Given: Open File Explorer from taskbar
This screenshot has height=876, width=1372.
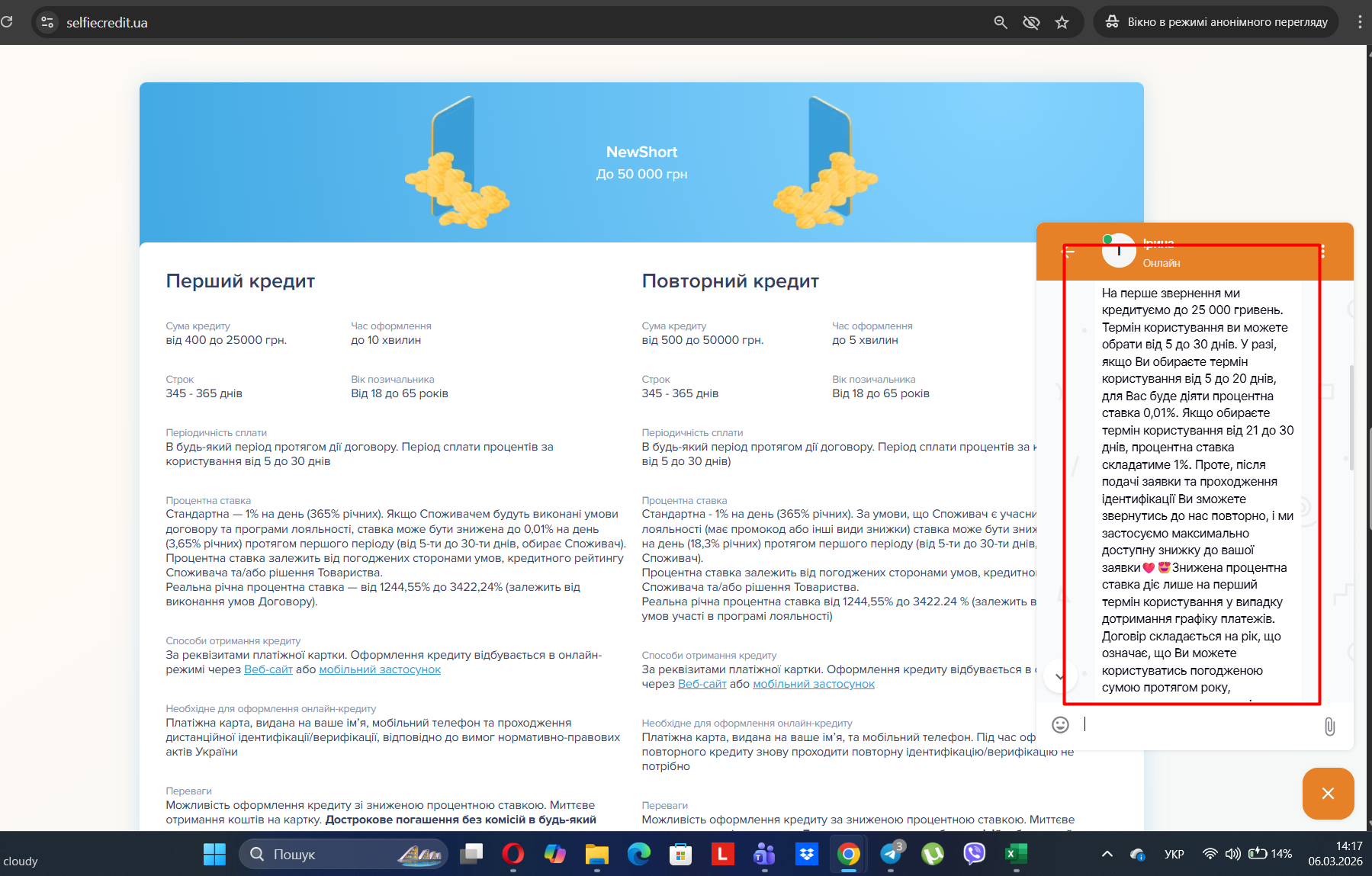Looking at the screenshot, I should [597, 854].
